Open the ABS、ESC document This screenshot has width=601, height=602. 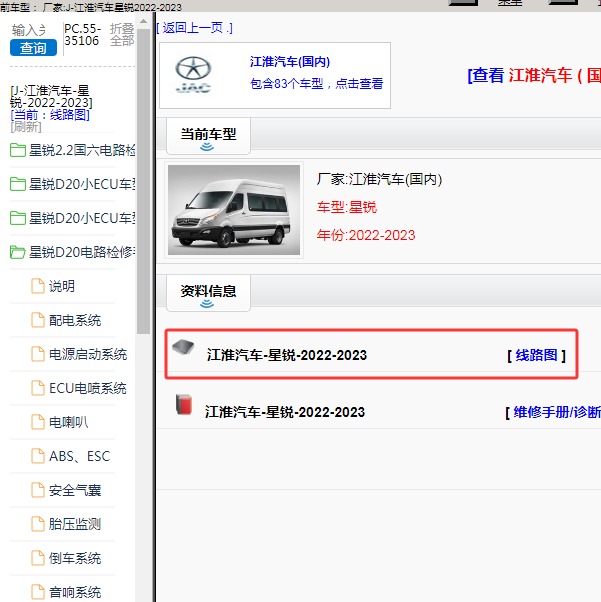pyautogui.click(x=71, y=456)
